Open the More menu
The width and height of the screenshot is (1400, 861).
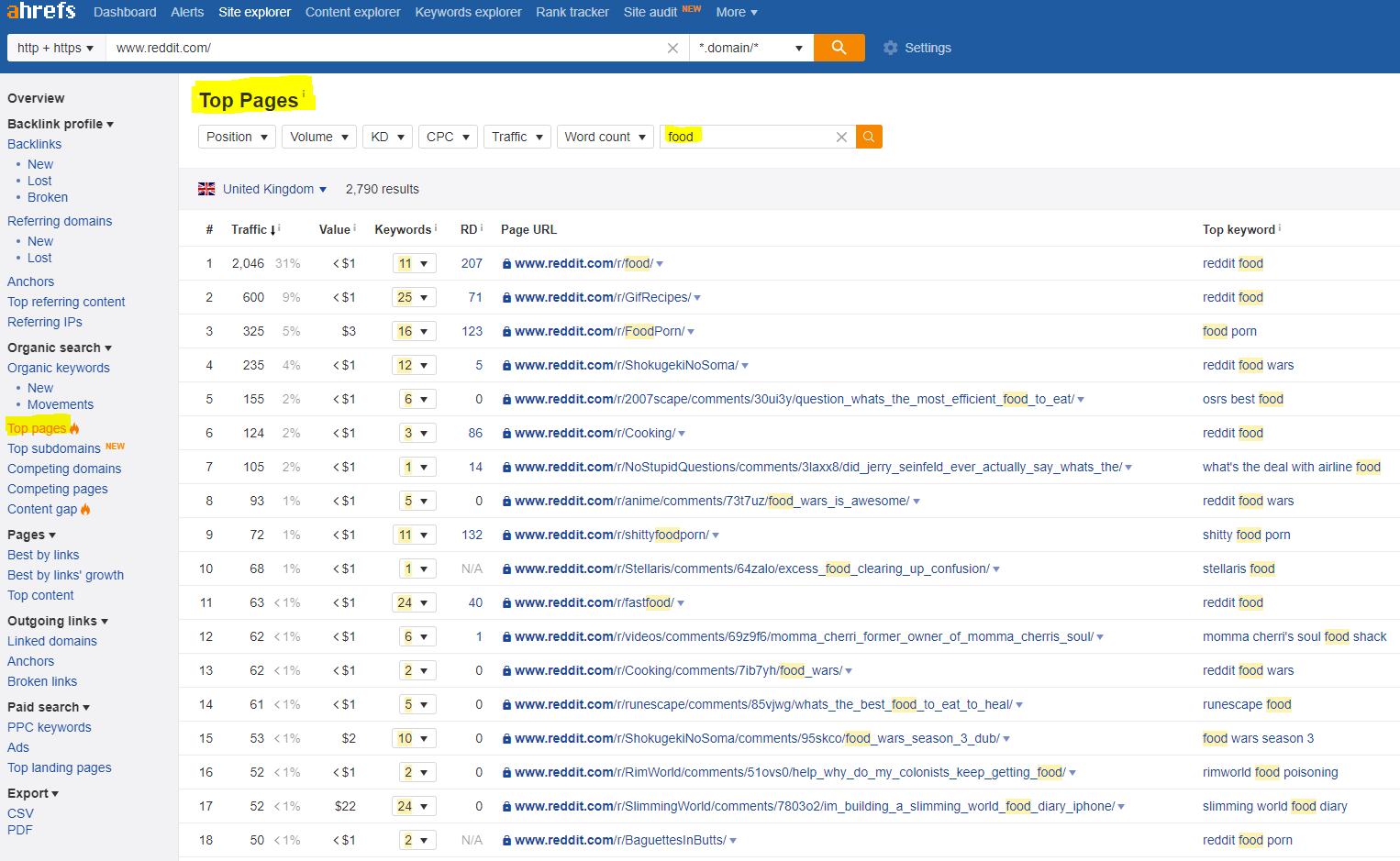[737, 12]
